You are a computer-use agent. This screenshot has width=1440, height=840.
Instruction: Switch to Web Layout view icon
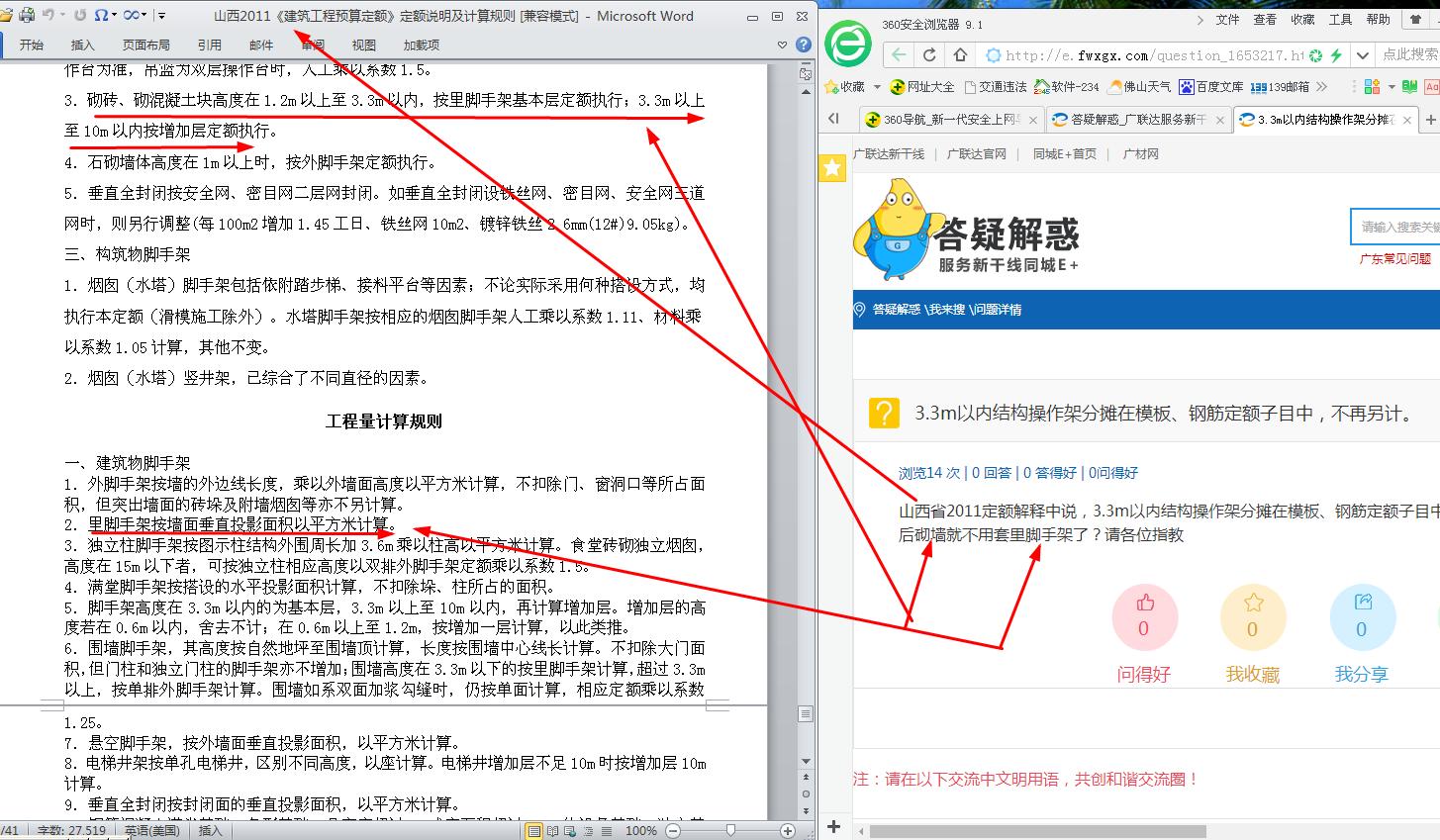pyautogui.click(x=569, y=831)
